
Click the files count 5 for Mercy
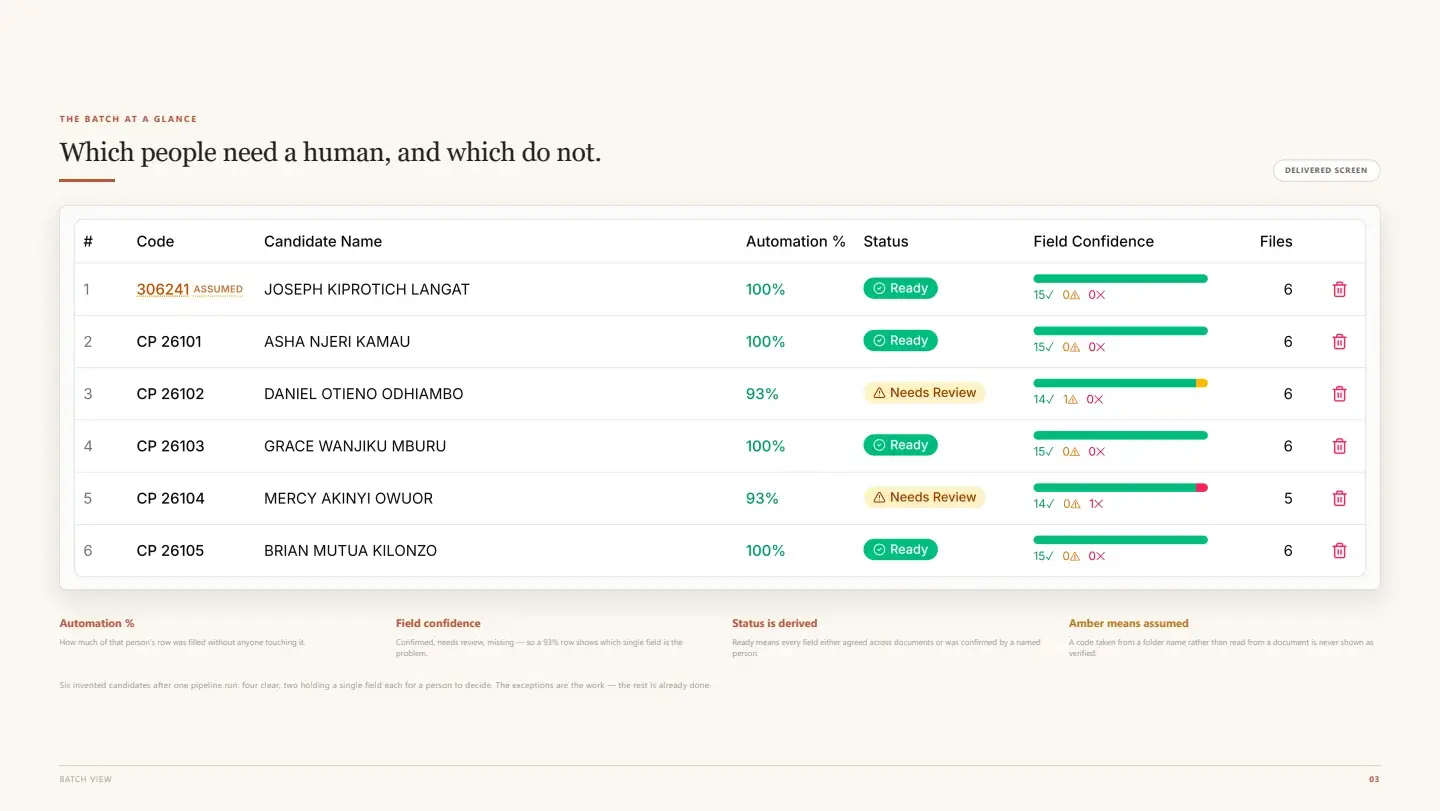[1288, 498]
